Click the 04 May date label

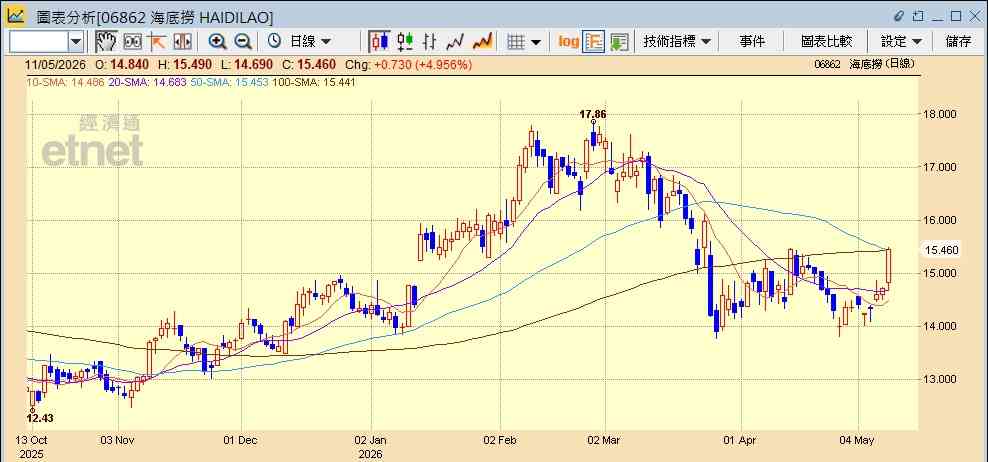point(859,440)
